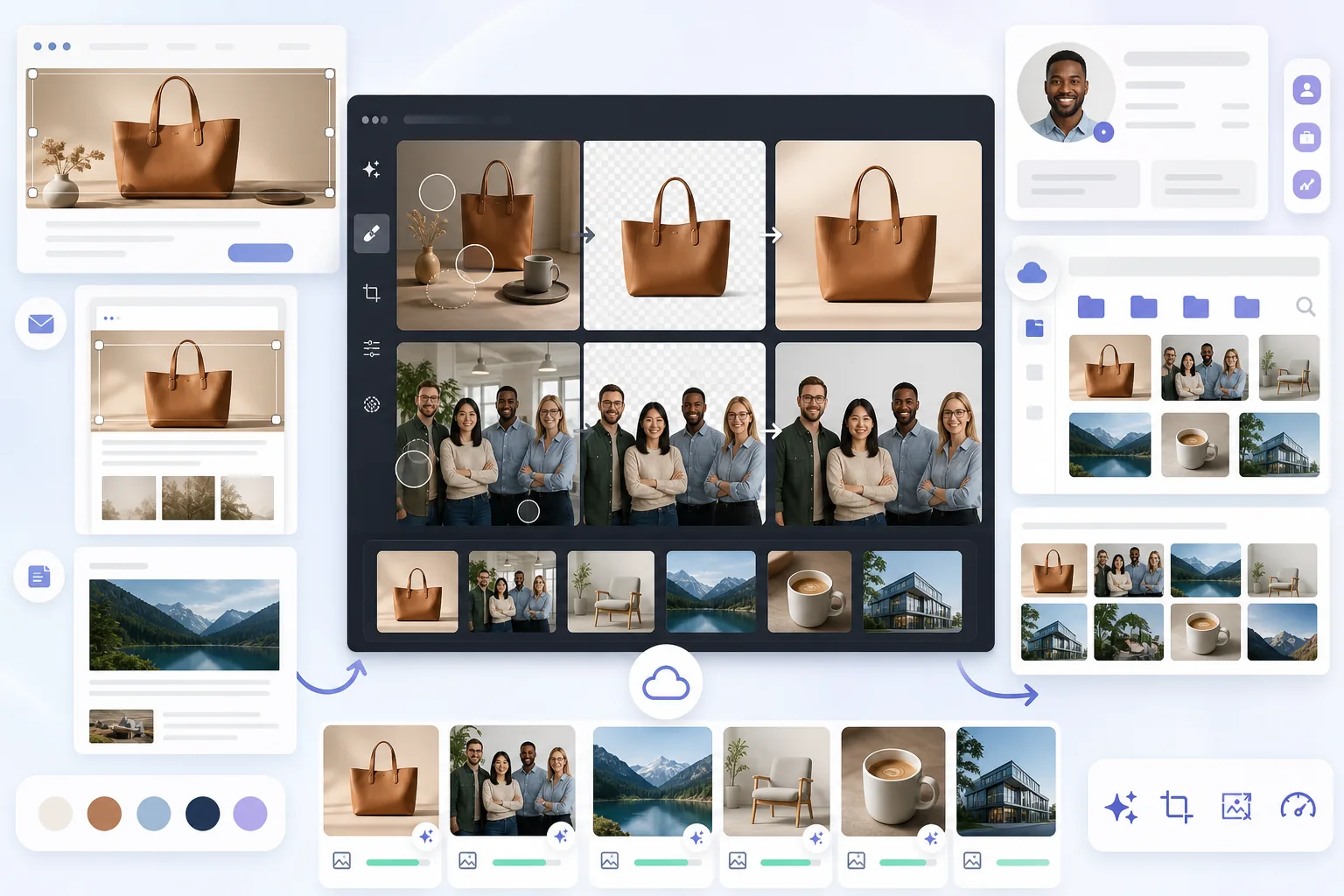Screen dimensions: 1344x896
Task: Click the image icon under the bottom building card
Action: pyautogui.click(x=972, y=861)
